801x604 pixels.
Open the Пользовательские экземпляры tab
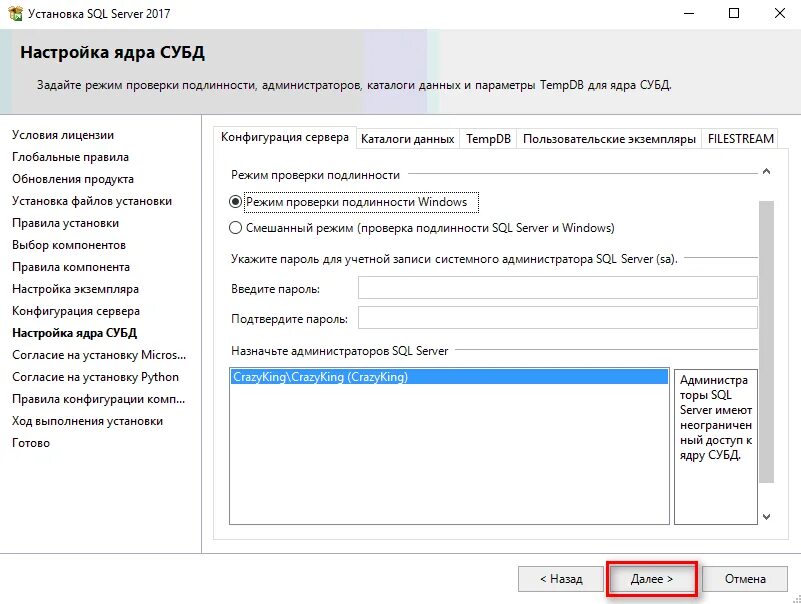tap(609, 139)
